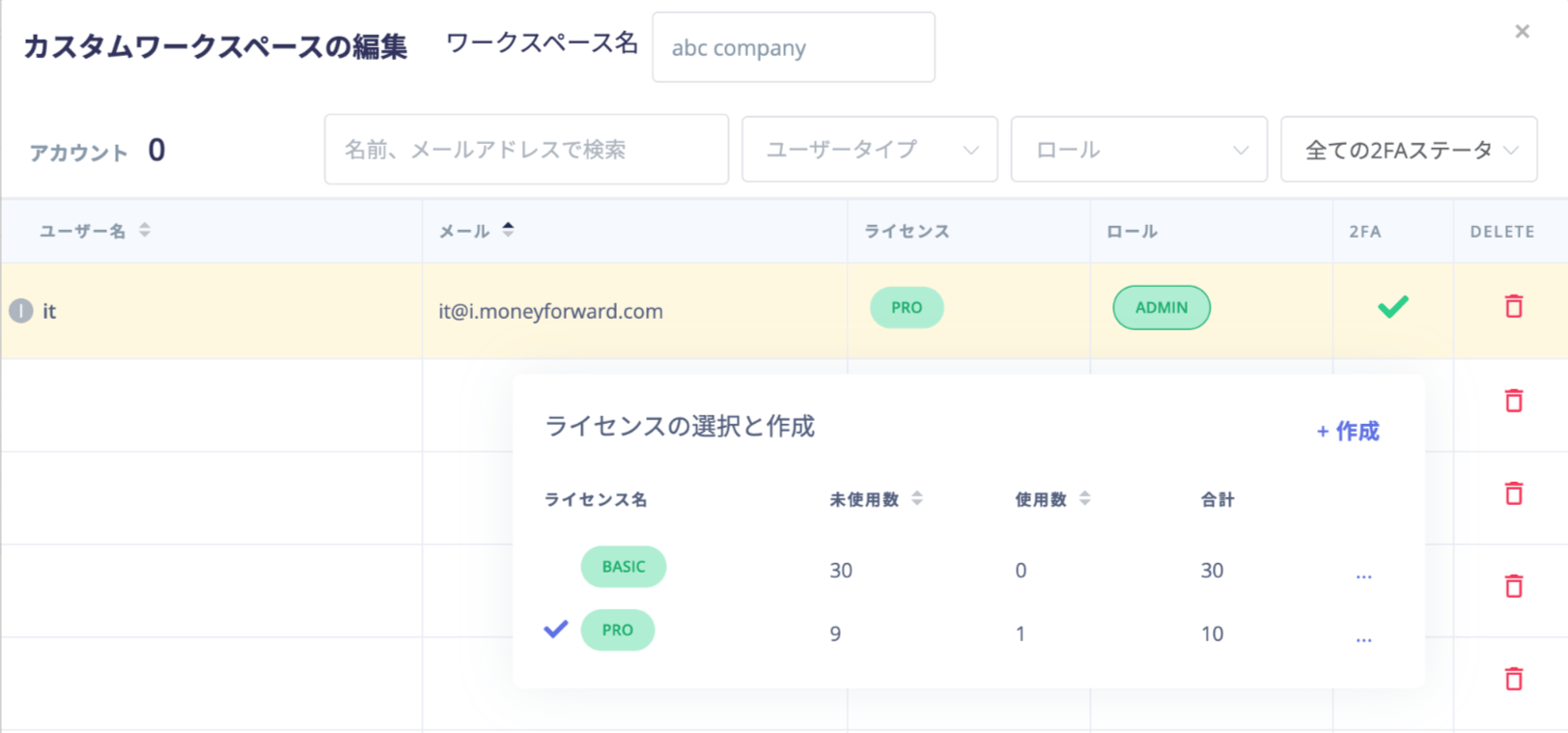Viewport: 1568px width, 733px height.
Task: Click the PRO unused count 9
Action: click(835, 634)
